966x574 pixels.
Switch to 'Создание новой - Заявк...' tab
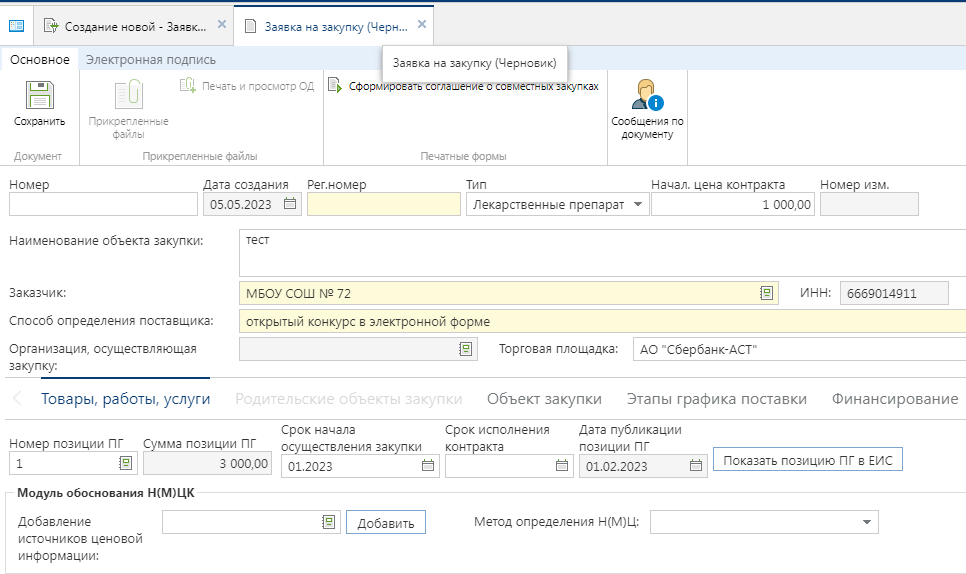click(135, 26)
